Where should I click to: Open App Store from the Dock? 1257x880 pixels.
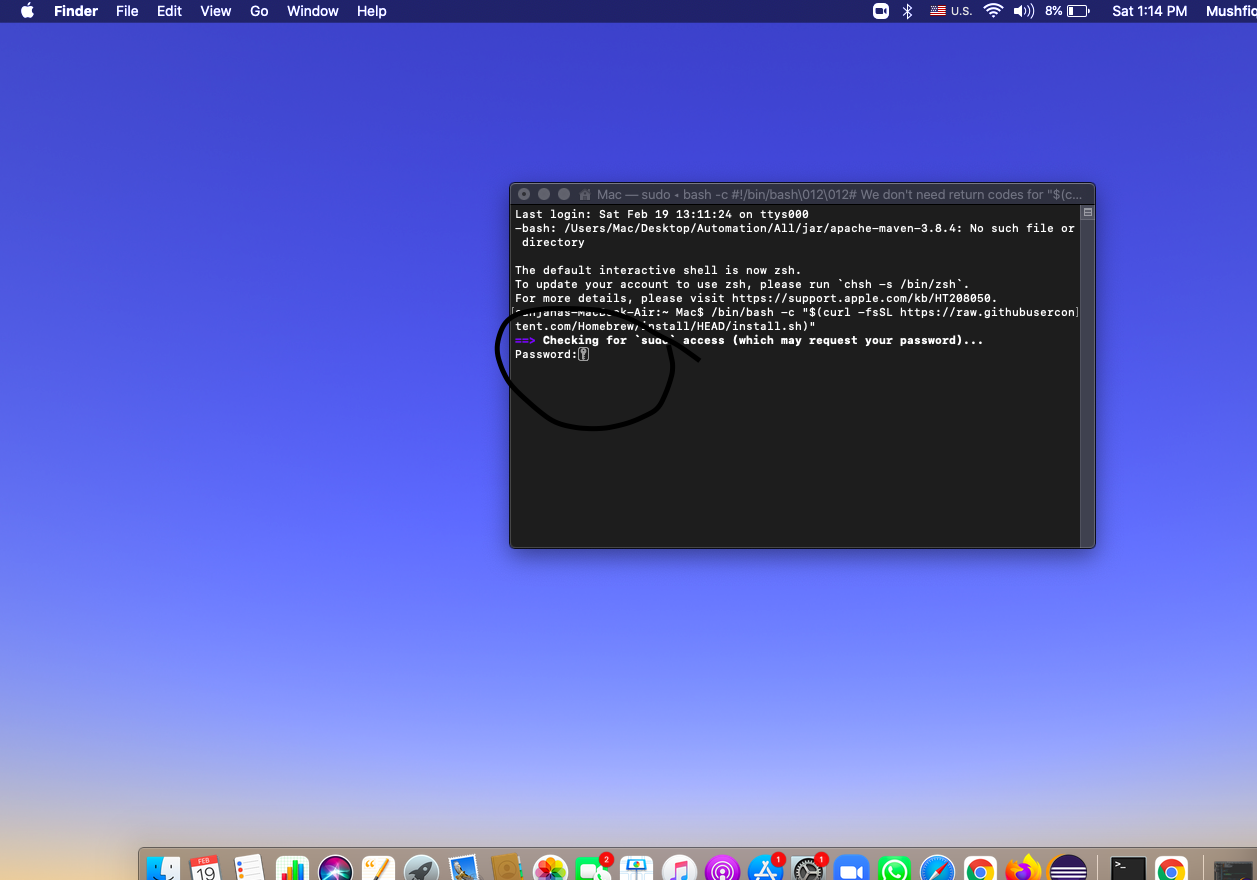coord(766,870)
